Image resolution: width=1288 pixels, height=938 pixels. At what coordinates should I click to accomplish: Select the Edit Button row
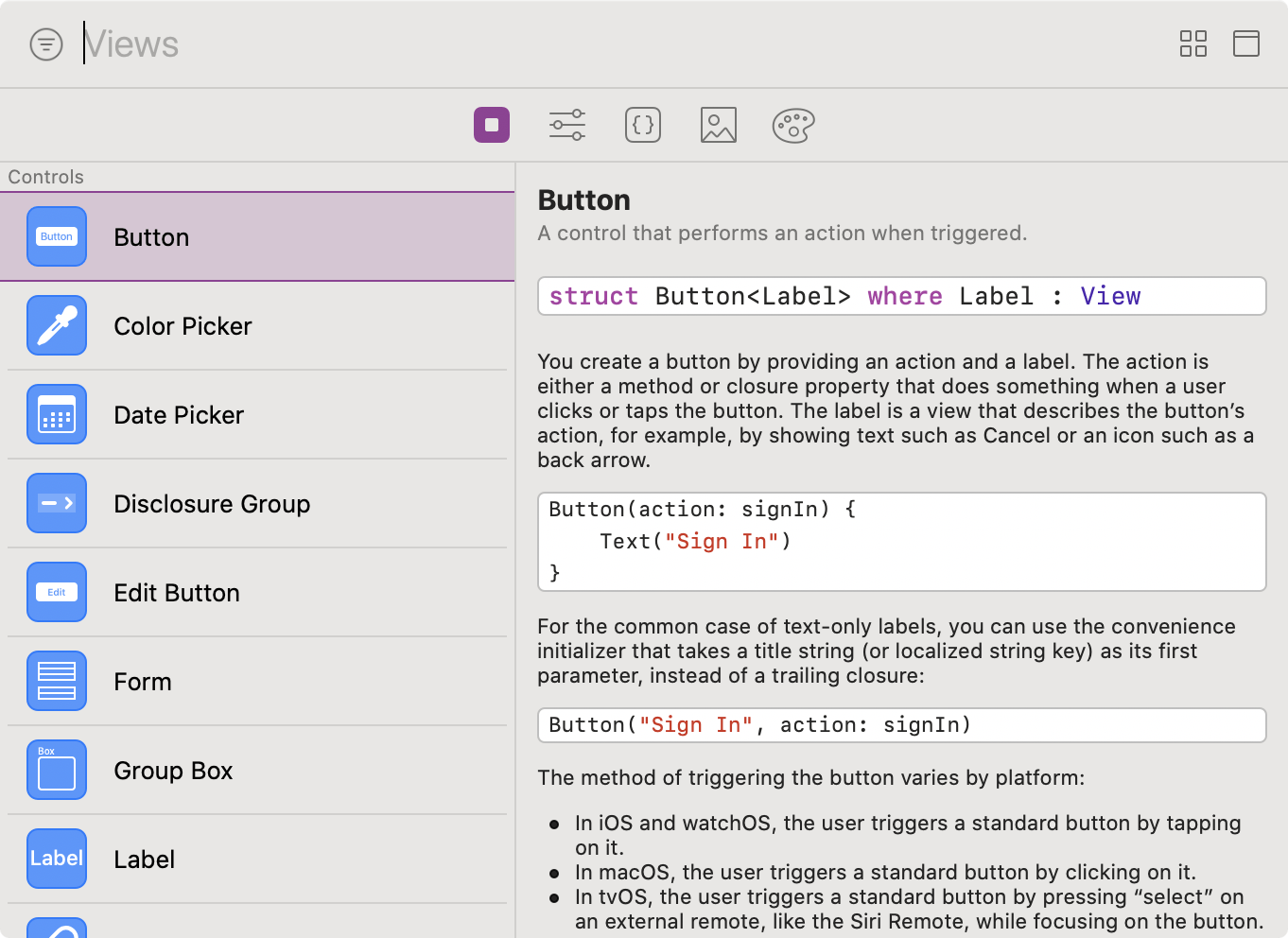tap(257, 593)
